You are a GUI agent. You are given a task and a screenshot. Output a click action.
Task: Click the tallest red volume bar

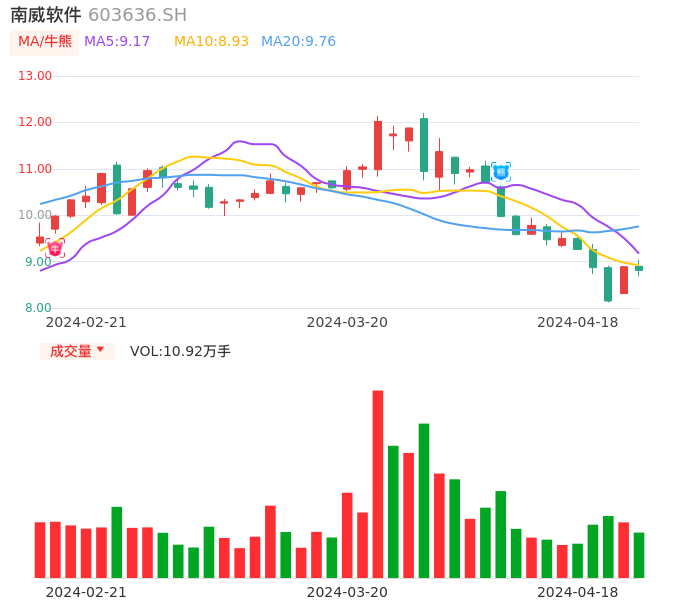[378, 484]
